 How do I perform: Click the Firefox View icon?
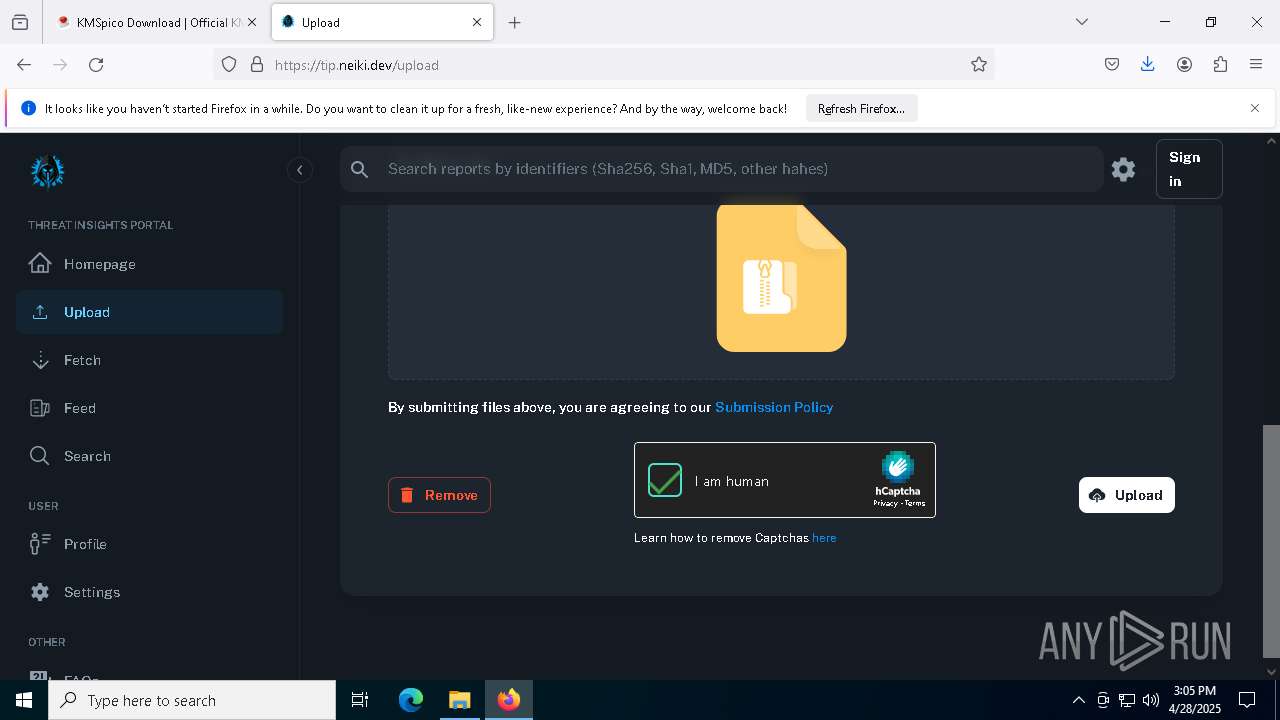[20, 22]
